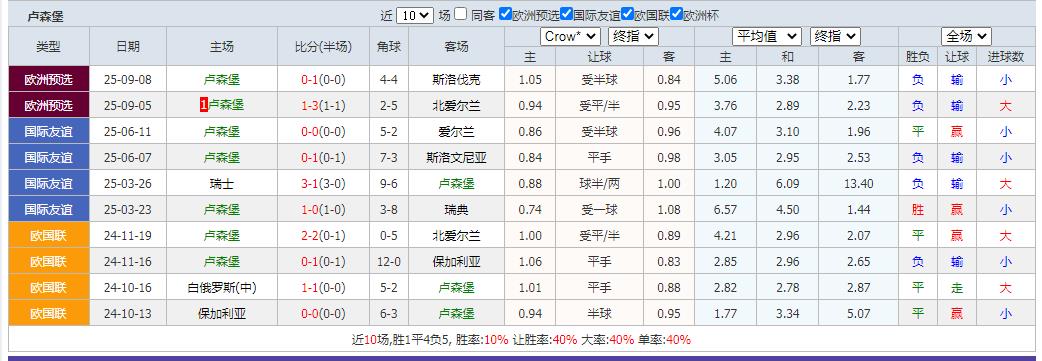Click 胜 result in the 瑞典 row
Image resolution: width=1042 pixels, height=361 pixels.
pos(918,209)
